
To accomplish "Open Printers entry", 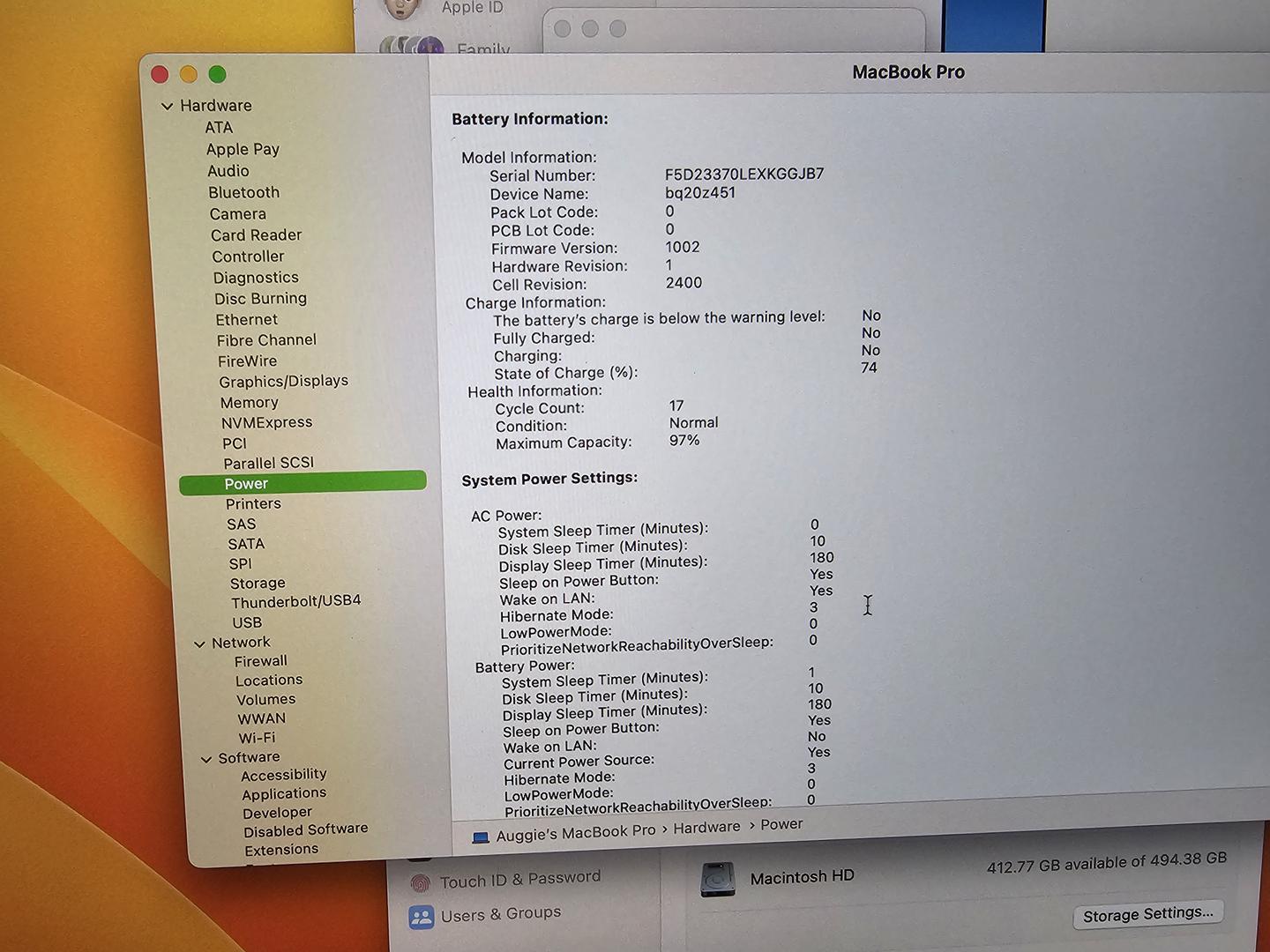I will 253,503.
